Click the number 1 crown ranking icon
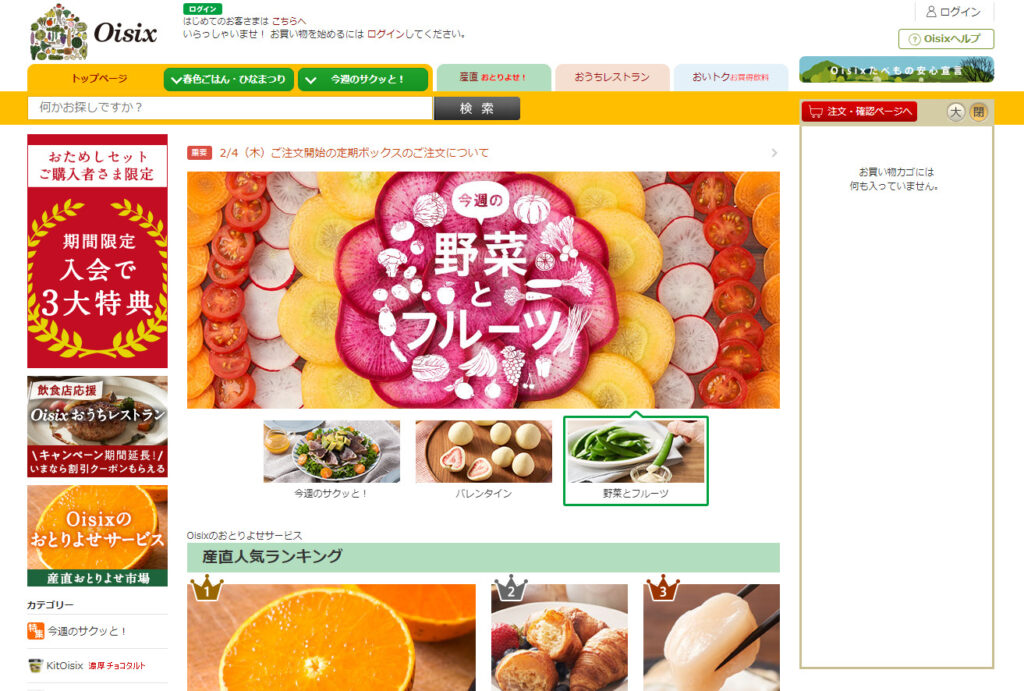 pyautogui.click(x=206, y=588)
